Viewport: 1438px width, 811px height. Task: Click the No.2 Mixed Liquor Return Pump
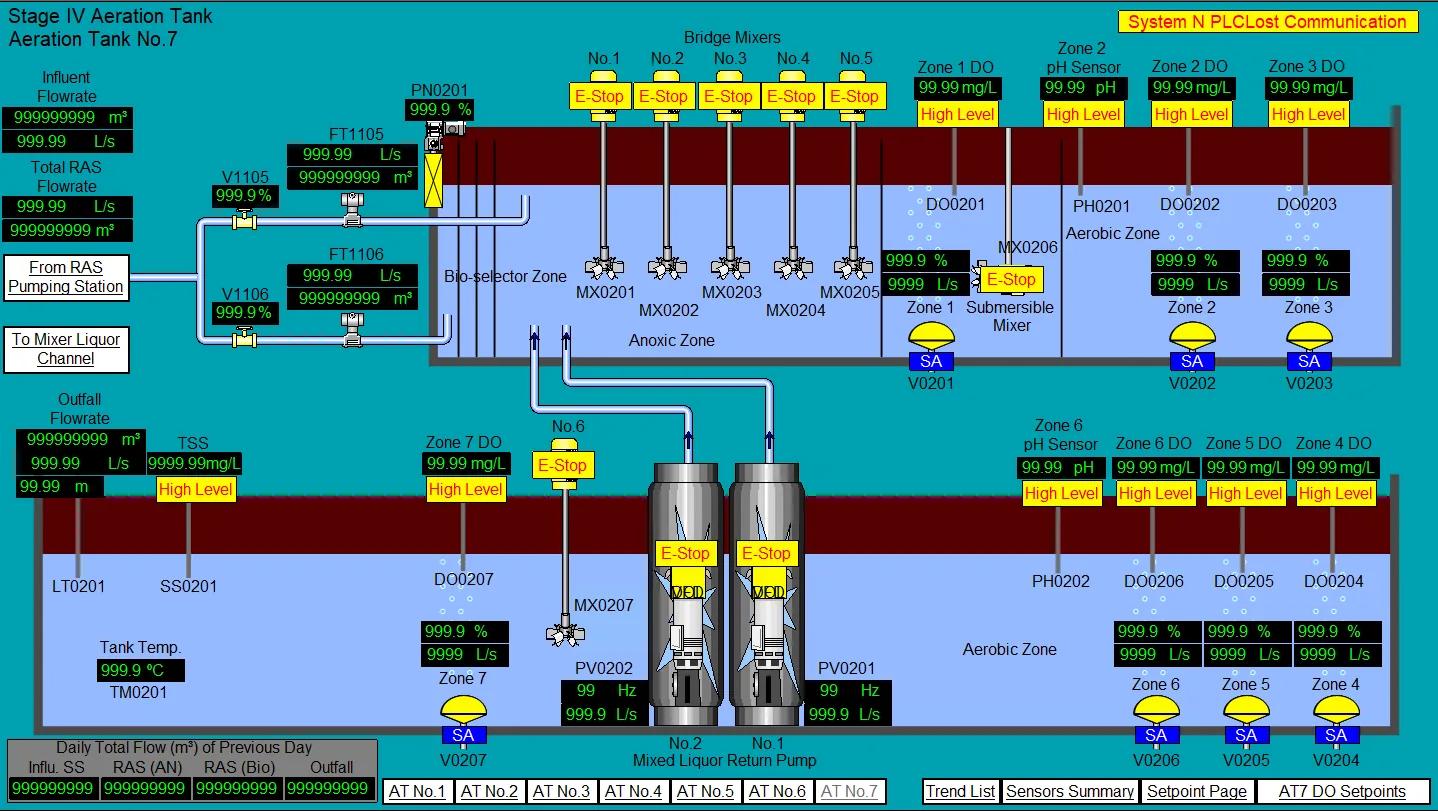[686, 595]
